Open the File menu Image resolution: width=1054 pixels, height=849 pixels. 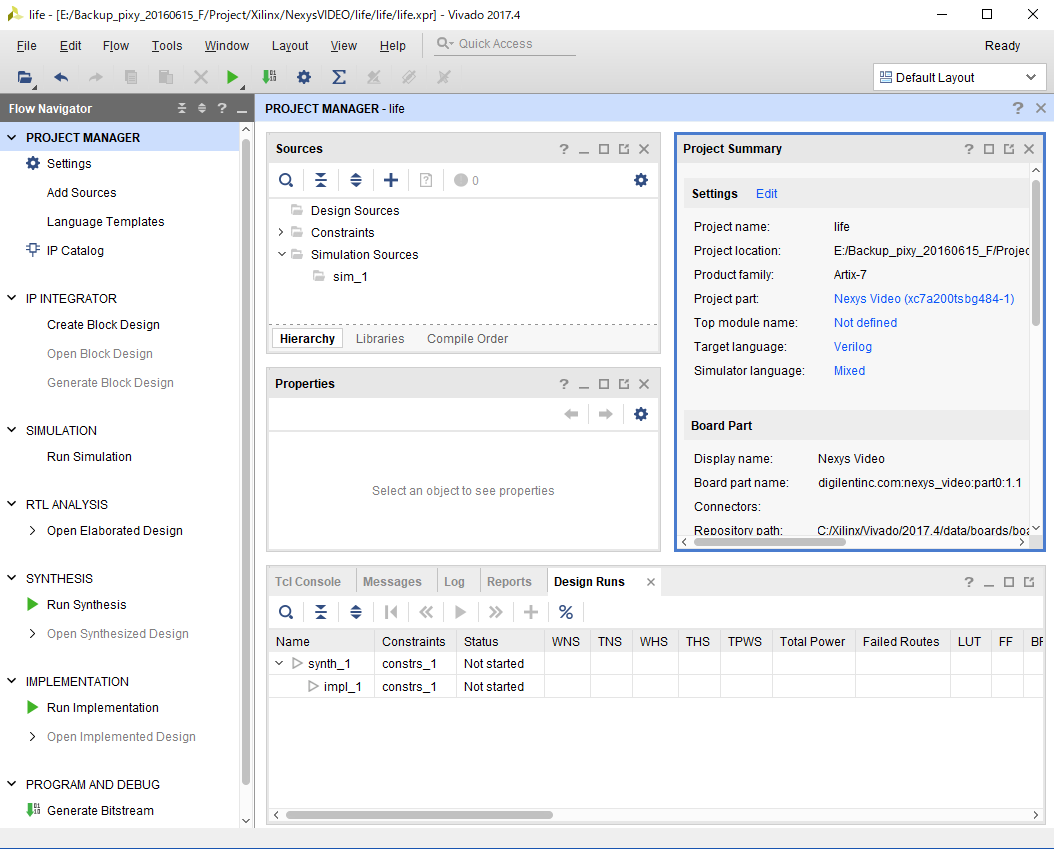click(27, 46)
